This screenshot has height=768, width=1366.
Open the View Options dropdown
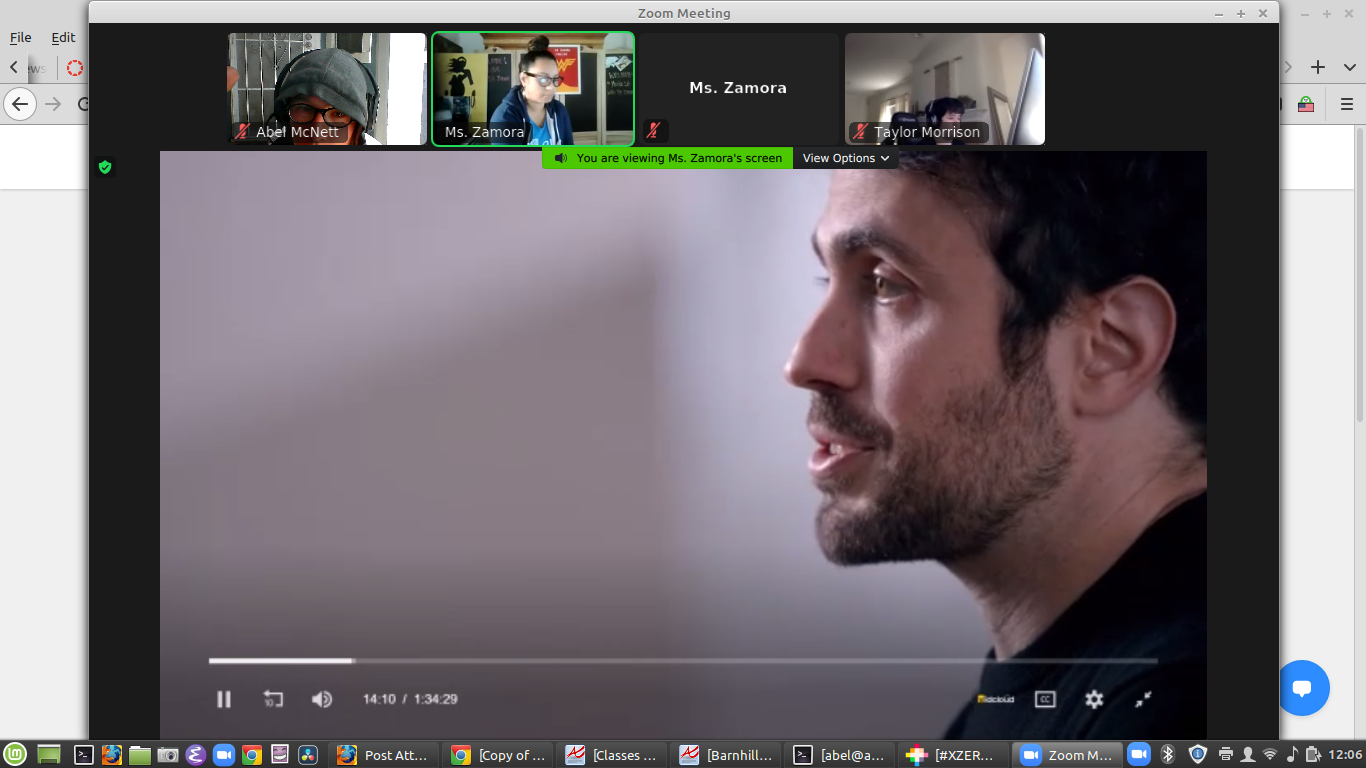845,158
